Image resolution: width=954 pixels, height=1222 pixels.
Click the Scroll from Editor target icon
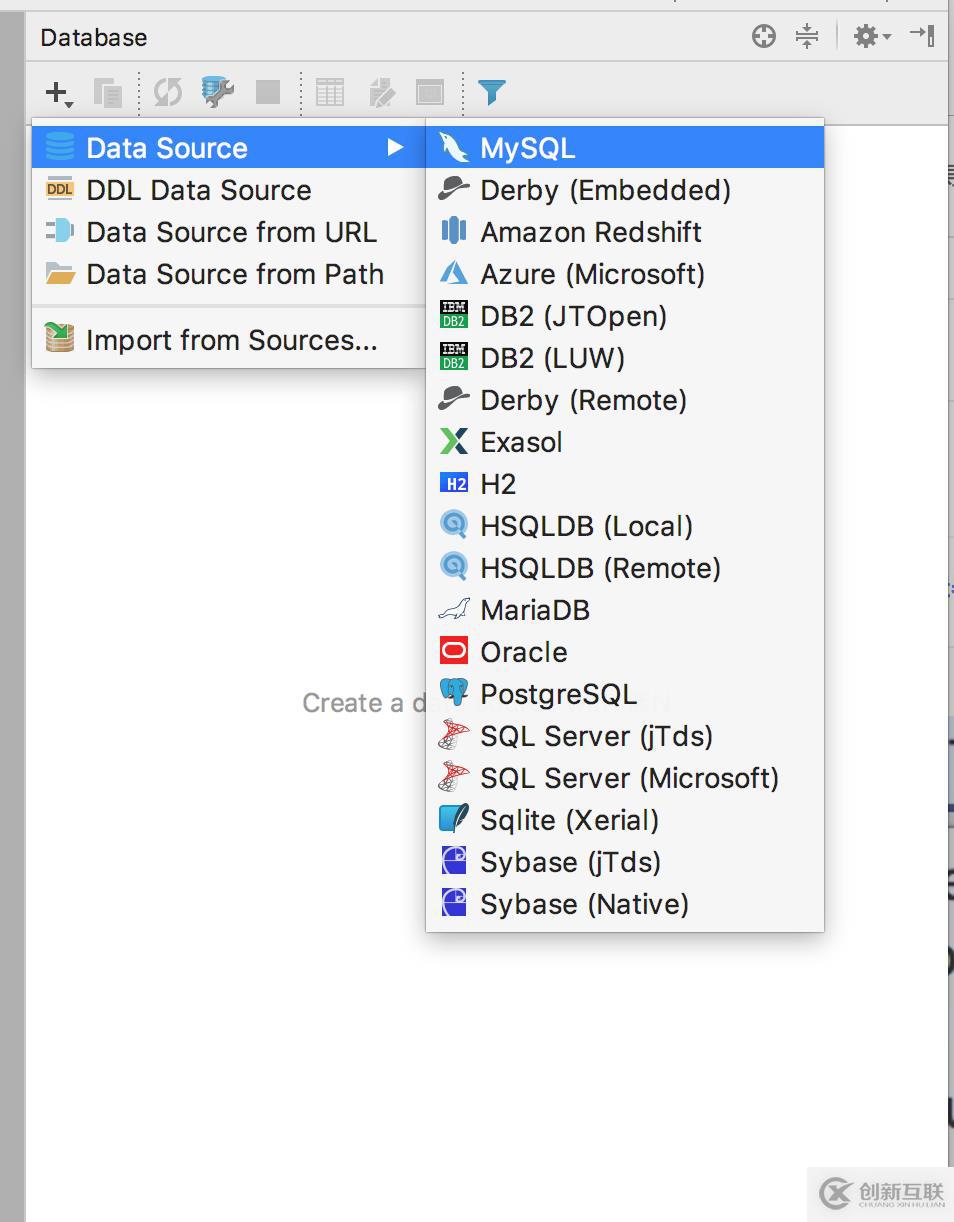[x=764, y=37]
